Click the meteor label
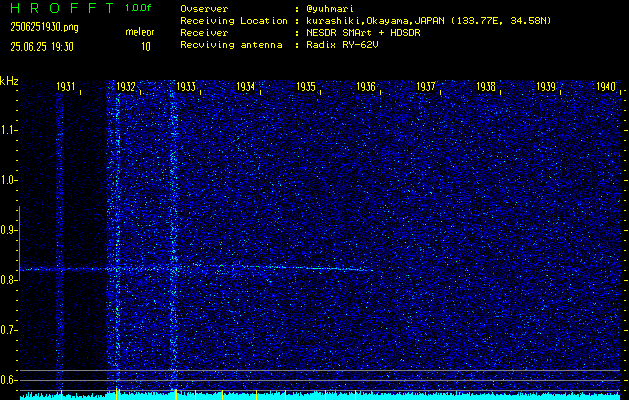The height and width of the screenshot is (400, 629). click(x=140, y=32)
